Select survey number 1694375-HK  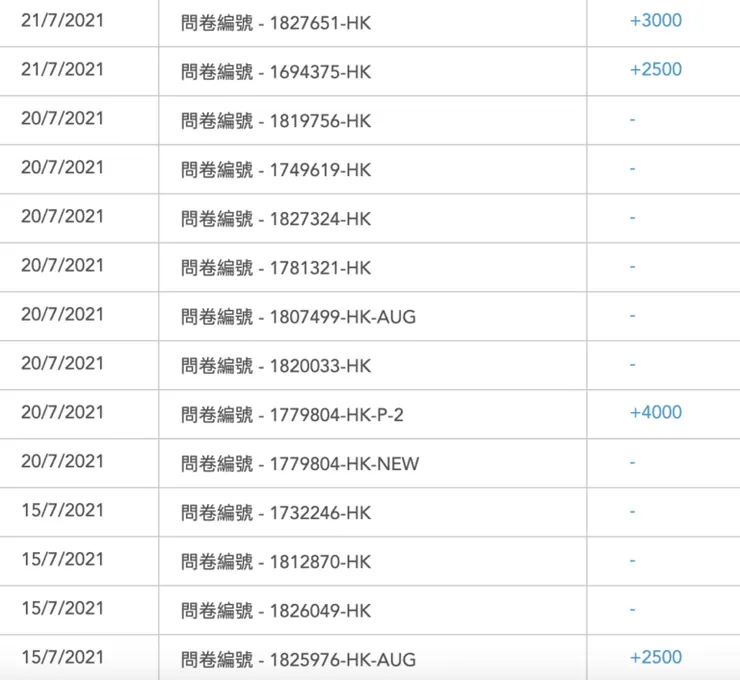point(276,71)
